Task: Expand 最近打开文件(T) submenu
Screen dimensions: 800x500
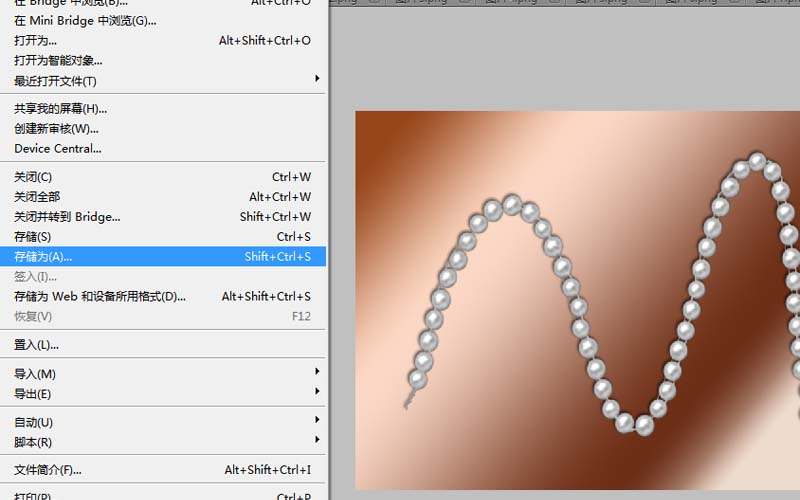Action: [x=163, y=81]
